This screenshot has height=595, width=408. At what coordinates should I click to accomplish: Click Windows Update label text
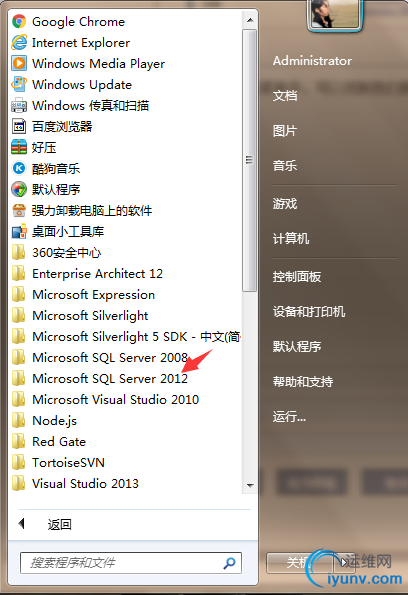point(82,85)
